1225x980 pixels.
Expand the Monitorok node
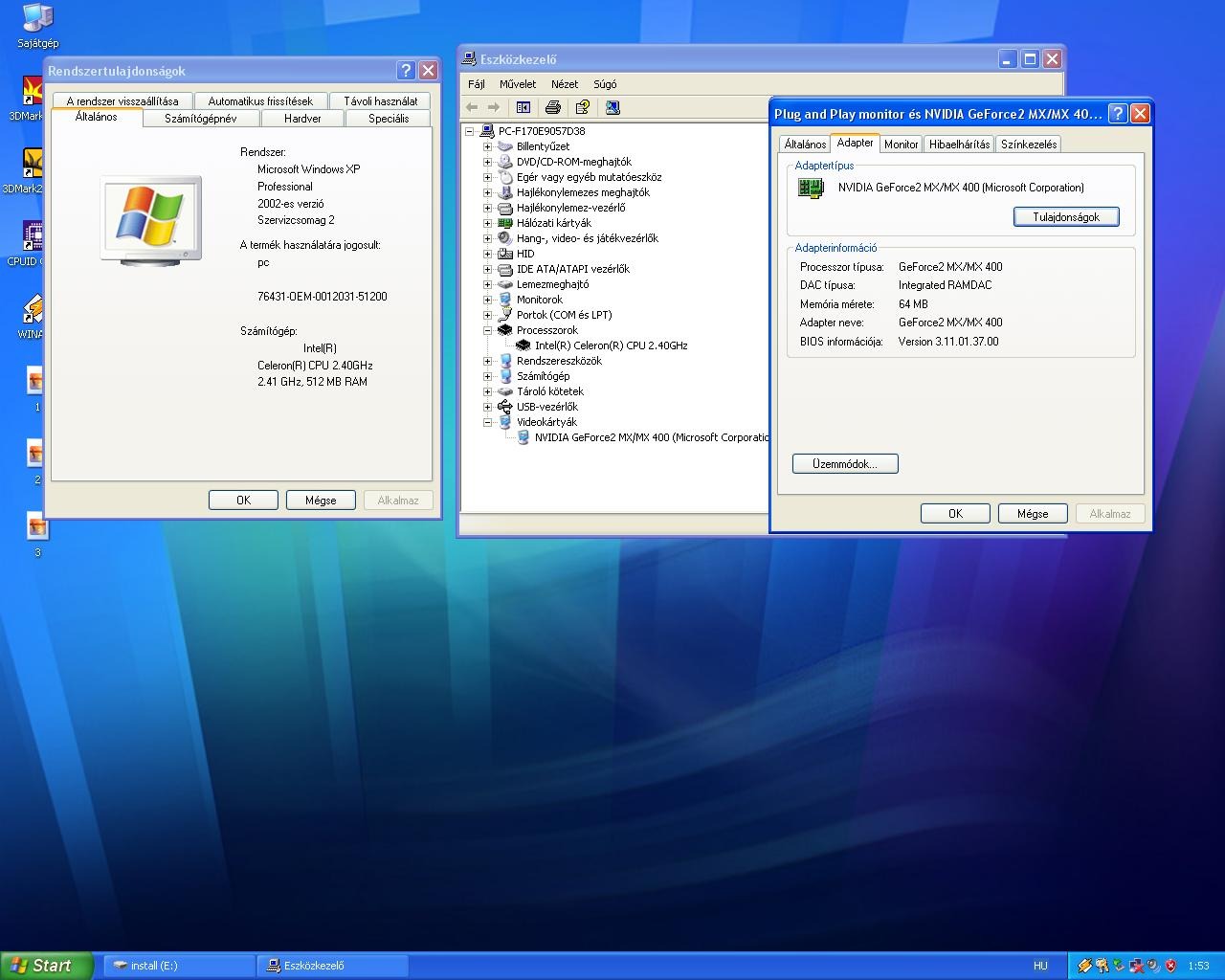click(x=487, y=300)
